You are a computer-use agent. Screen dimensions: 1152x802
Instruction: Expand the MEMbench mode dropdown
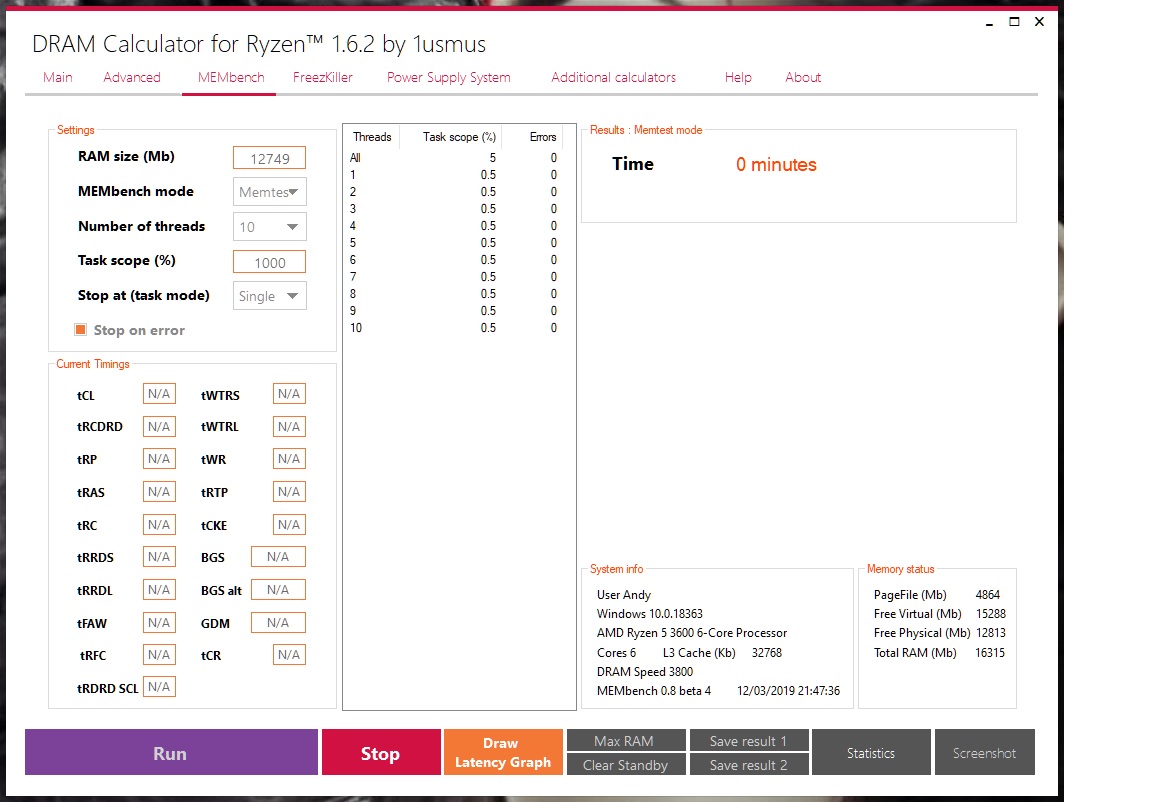[269, 192]
